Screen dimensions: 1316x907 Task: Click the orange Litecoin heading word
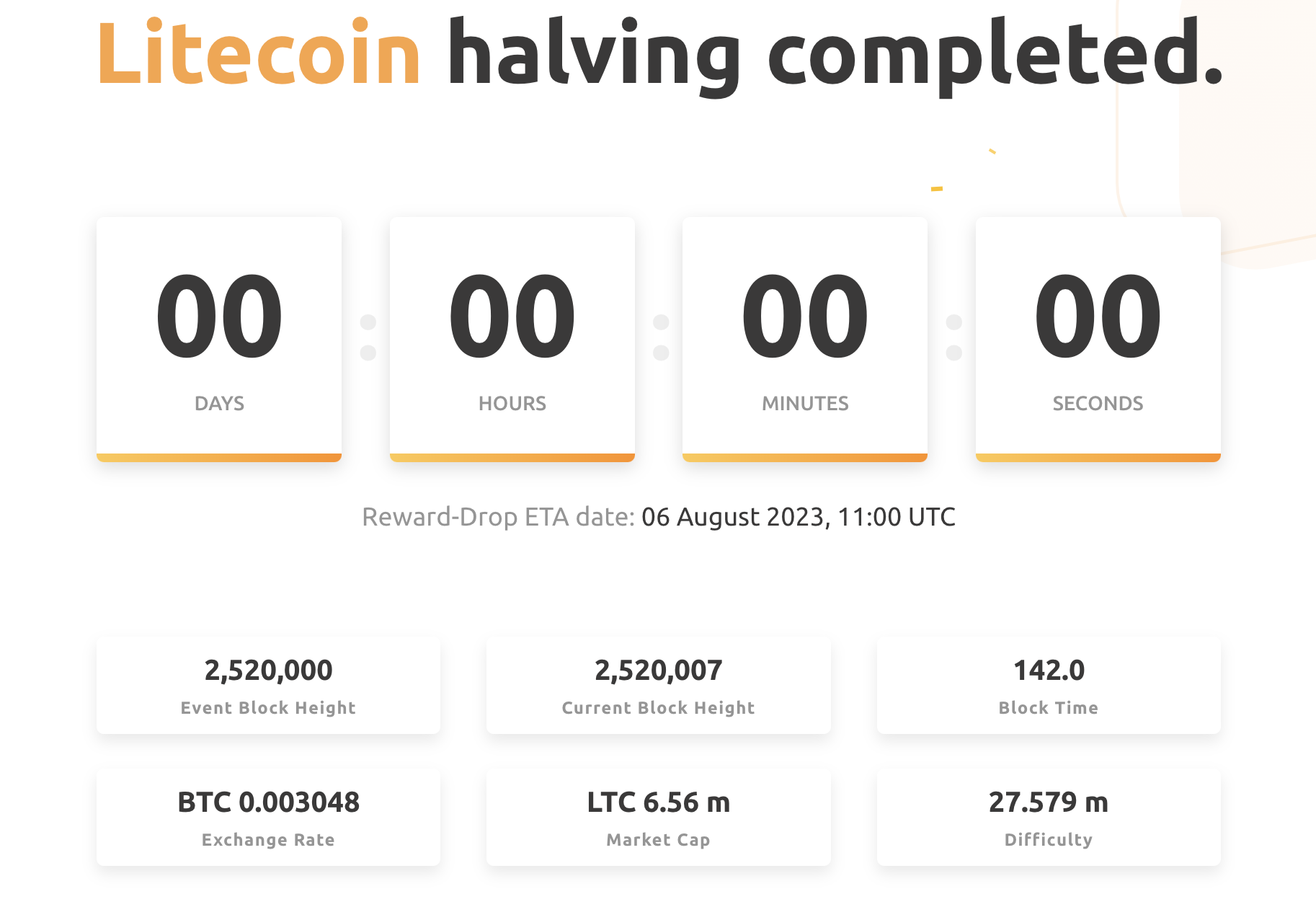[x=259, y=52]
